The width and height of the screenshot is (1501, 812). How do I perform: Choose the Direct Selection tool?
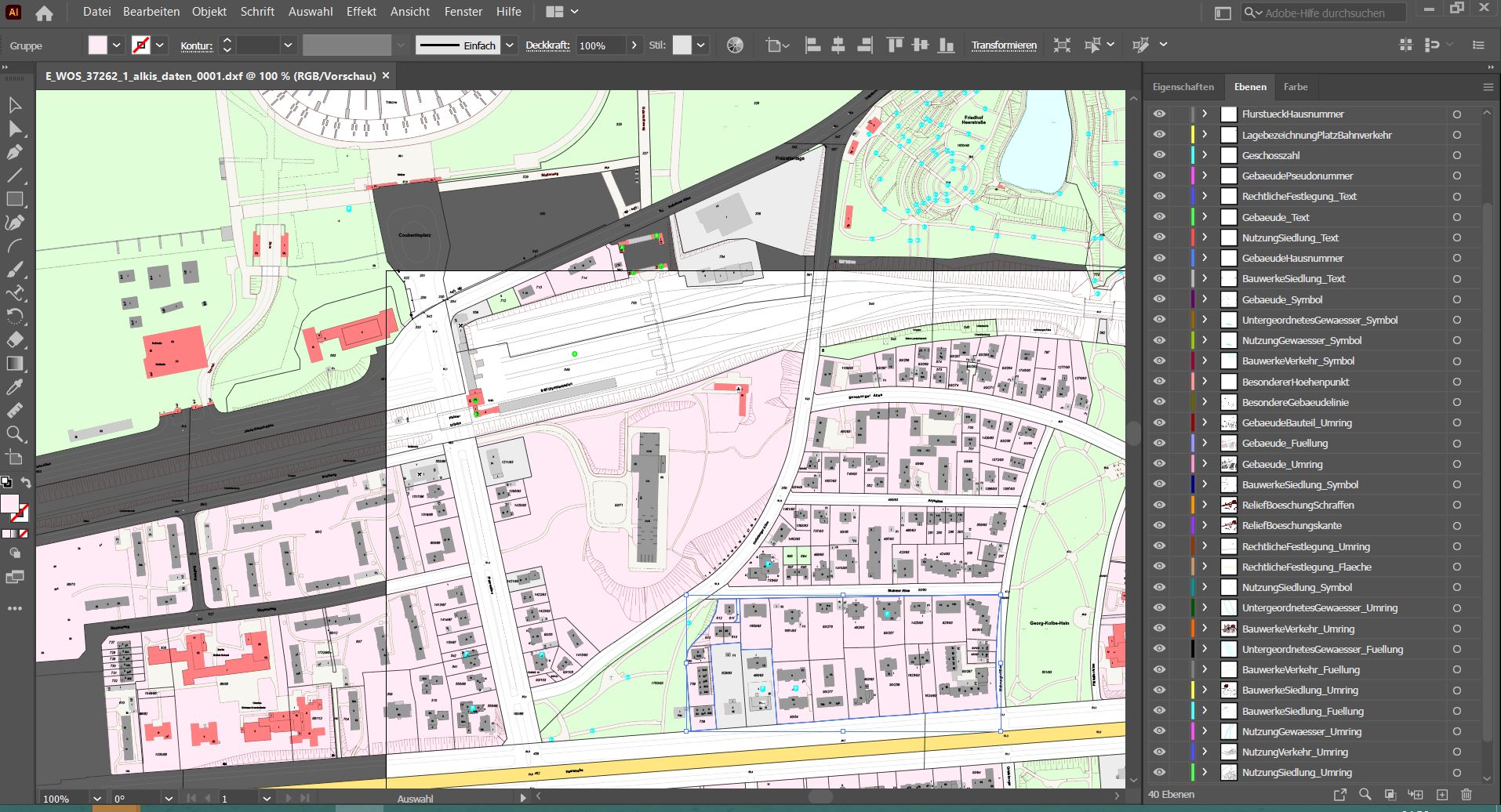pos(14,129)
